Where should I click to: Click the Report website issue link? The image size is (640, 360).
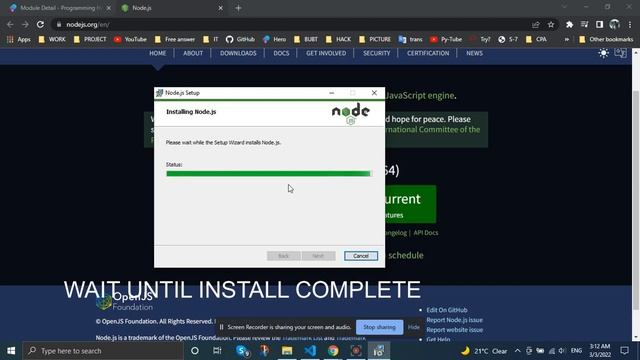[x=454, y=330]
